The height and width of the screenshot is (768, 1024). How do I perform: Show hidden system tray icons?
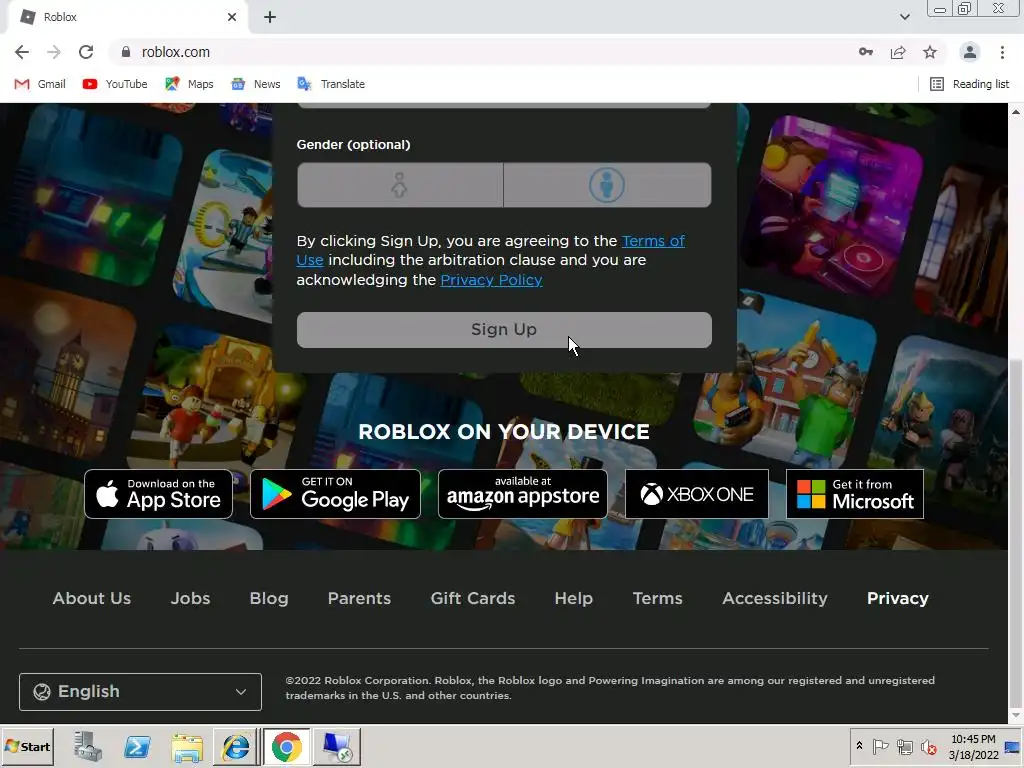[x=859, y=746]
